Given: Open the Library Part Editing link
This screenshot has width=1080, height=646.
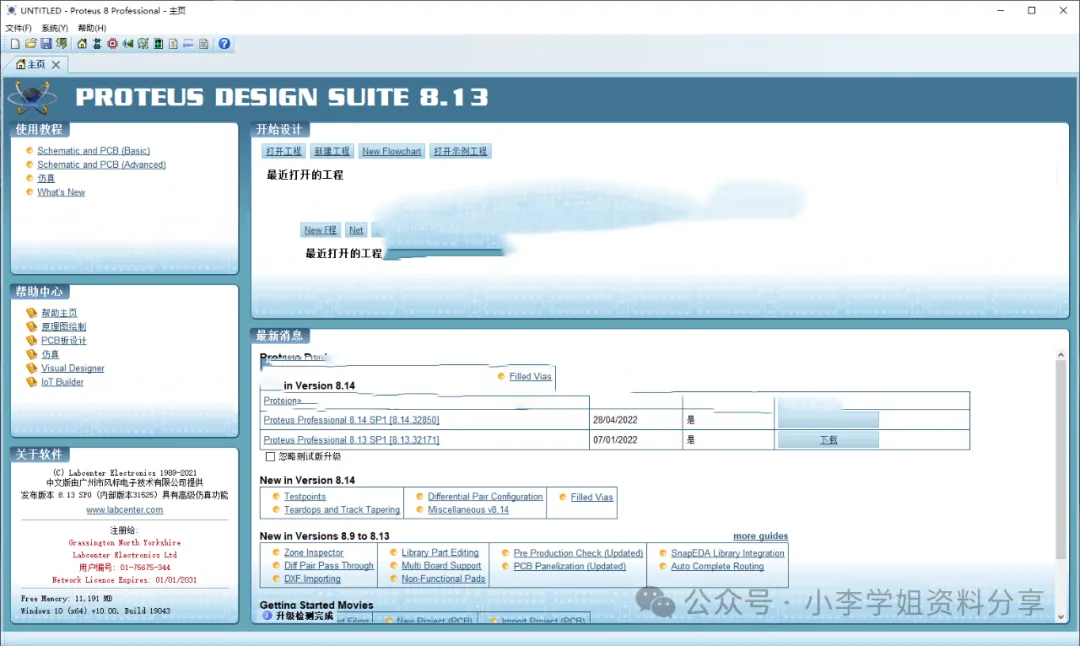Looking at the screenshot, I should tap(439, 552).
